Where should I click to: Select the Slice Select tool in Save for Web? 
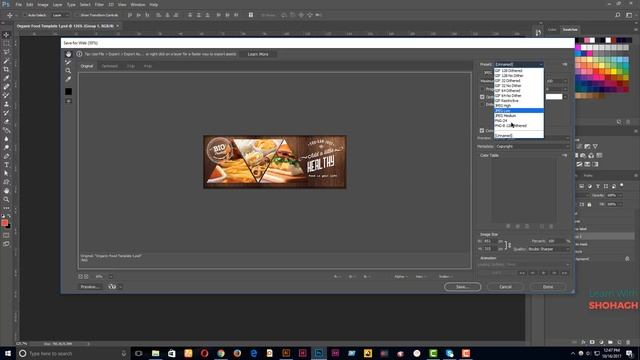pos(68,62)
